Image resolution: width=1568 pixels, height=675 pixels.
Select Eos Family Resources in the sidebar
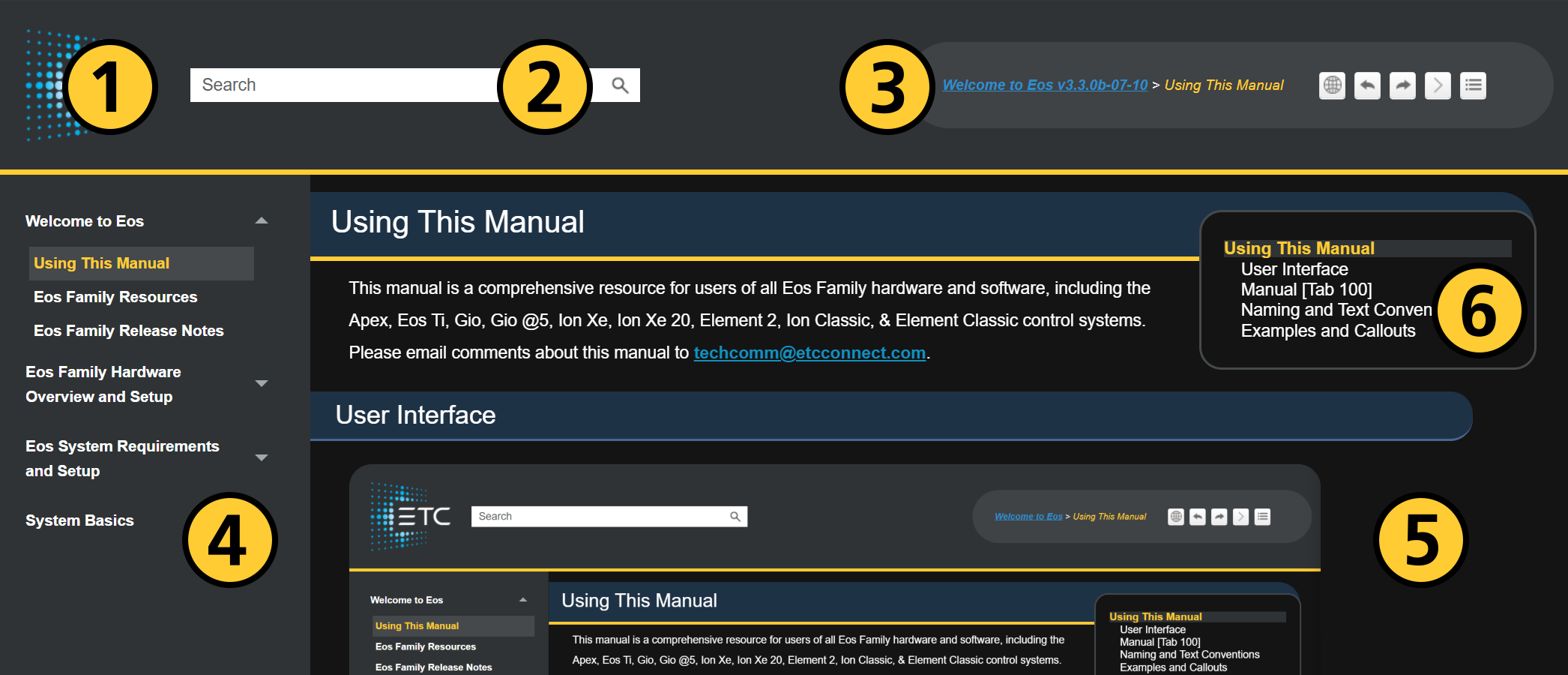pyautogui.click(x=115, y=297)
